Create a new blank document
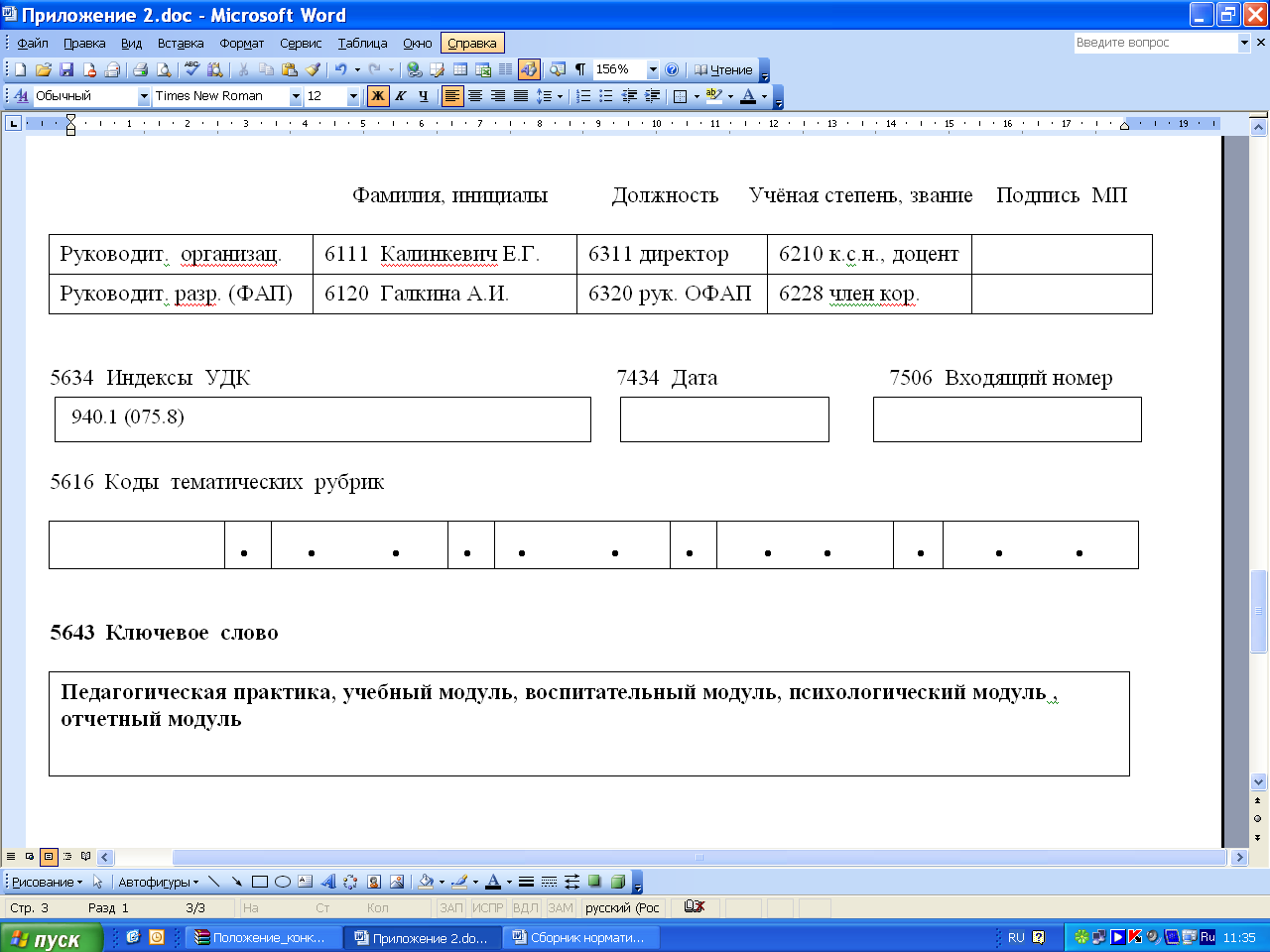The width and height of the screenshot is (1270, 952). [x=20, y=69]
